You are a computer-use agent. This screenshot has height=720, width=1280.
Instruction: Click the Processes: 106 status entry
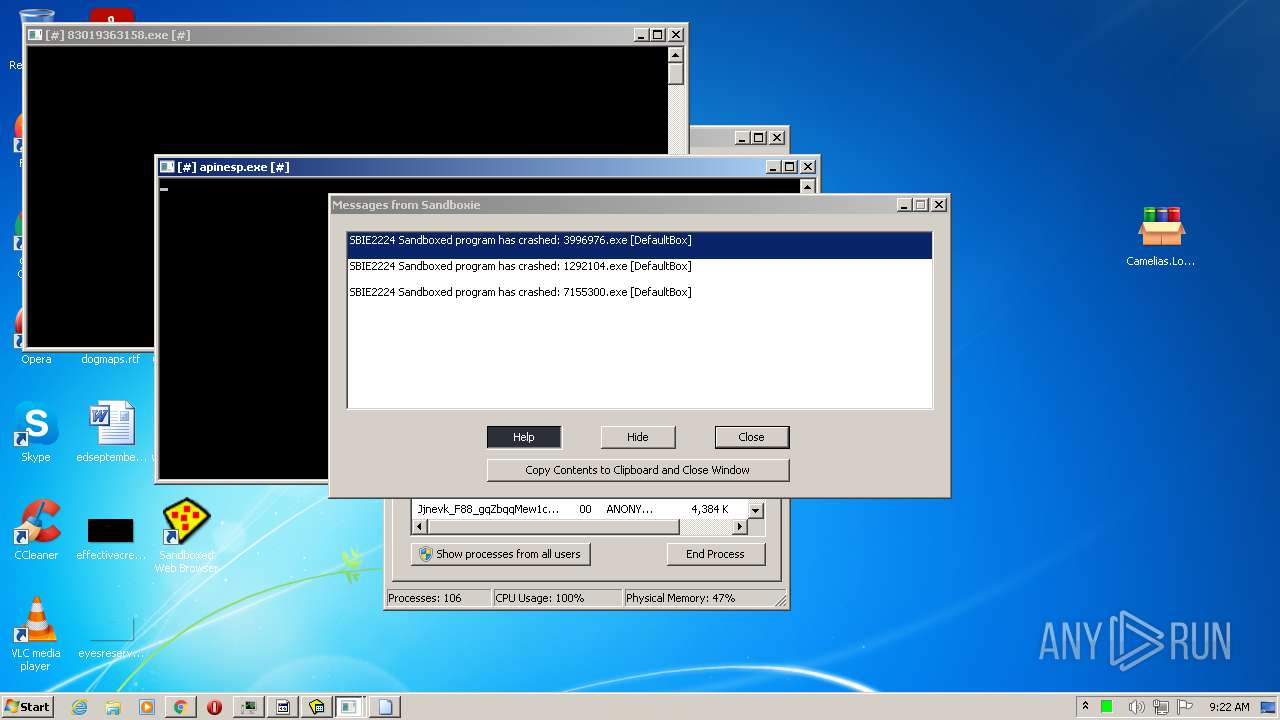pos(438,598)
